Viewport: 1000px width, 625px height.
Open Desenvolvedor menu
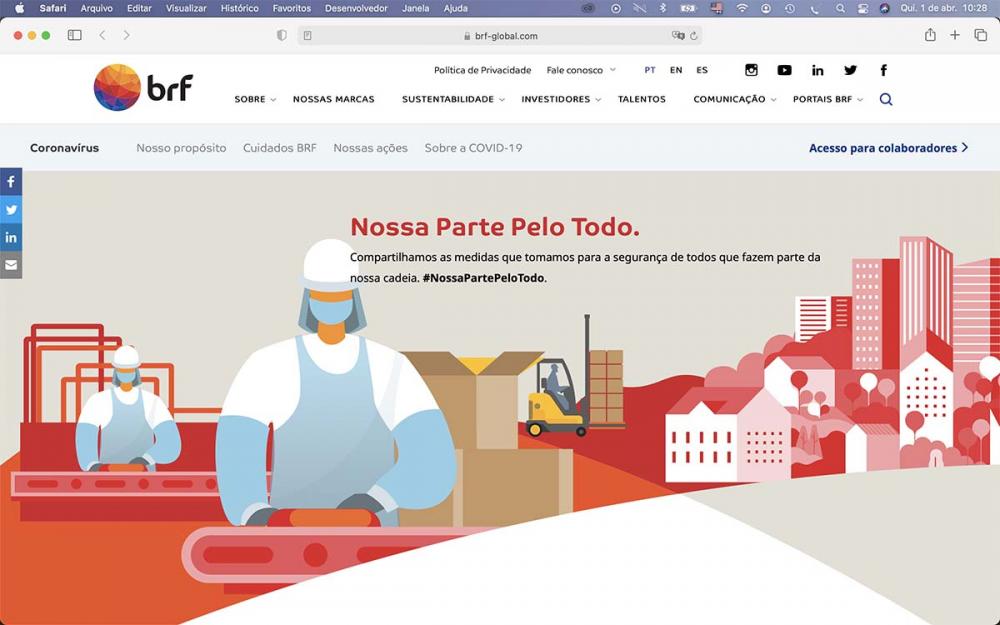pos(356,8)
